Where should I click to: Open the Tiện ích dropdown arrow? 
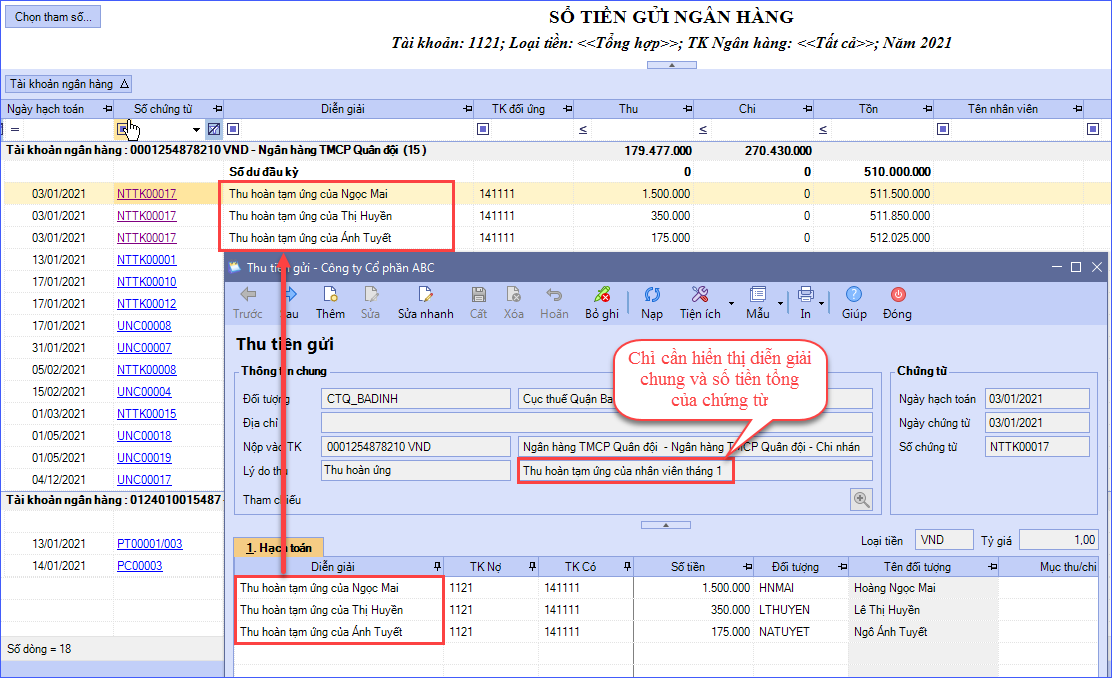(x=731, y=301)
